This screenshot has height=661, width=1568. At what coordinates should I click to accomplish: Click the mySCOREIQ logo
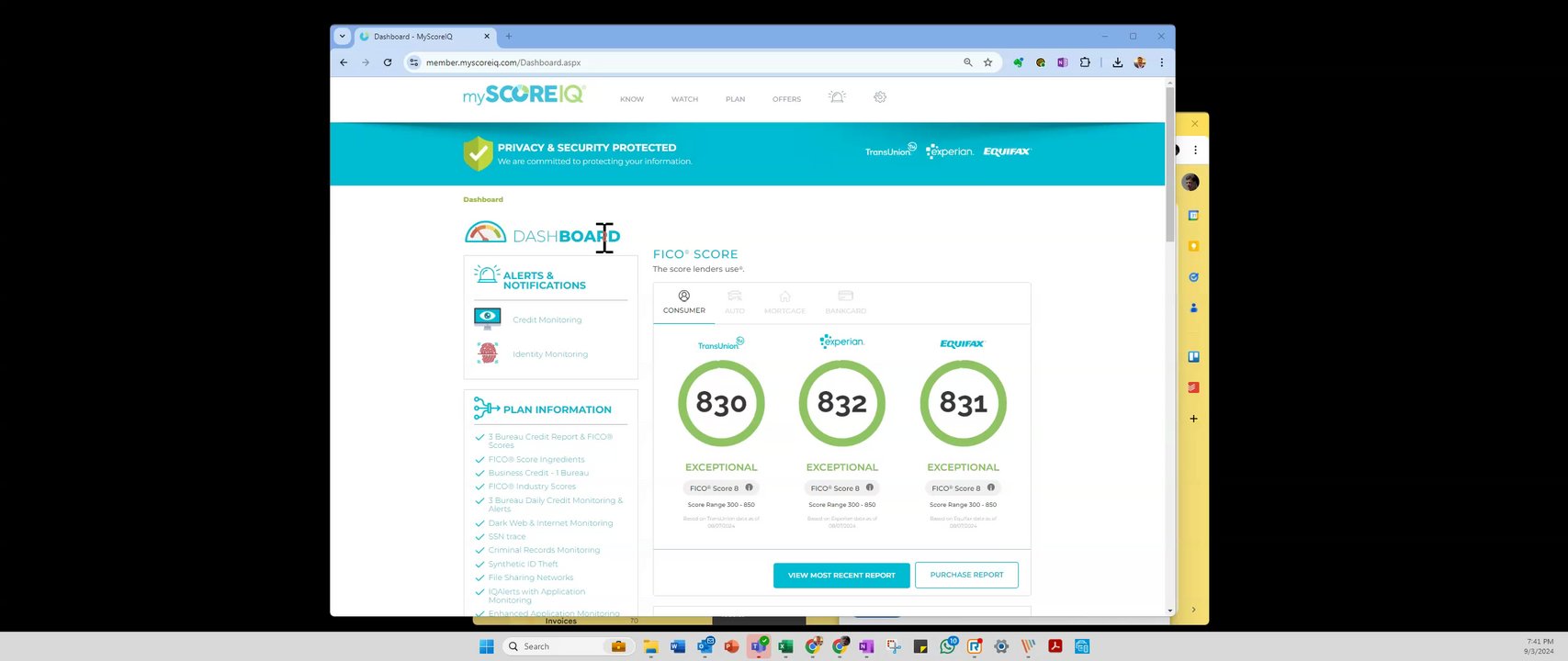524,95
